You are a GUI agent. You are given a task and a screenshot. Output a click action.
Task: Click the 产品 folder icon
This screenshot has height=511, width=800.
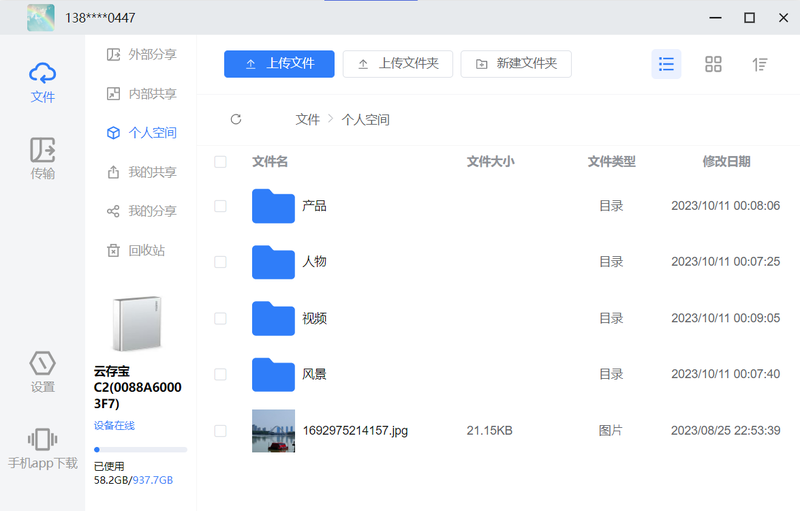click(x=273, y=206)
